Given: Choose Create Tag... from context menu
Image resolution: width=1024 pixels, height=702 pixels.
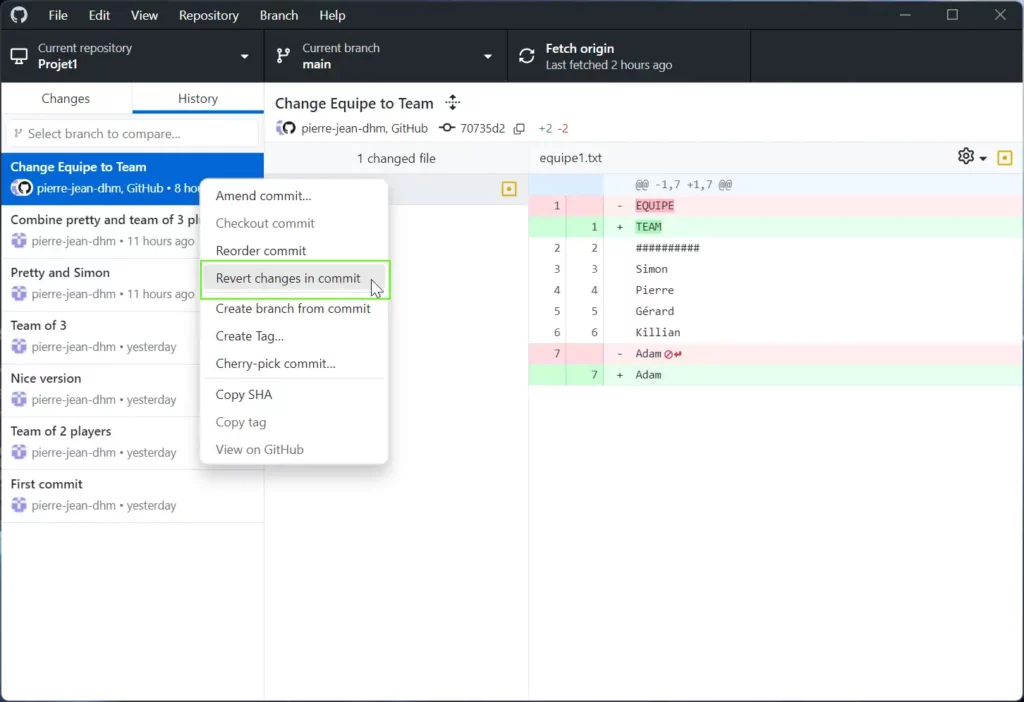Looking at the screenshot, I should pyautogui.click(x=294, y=336).
